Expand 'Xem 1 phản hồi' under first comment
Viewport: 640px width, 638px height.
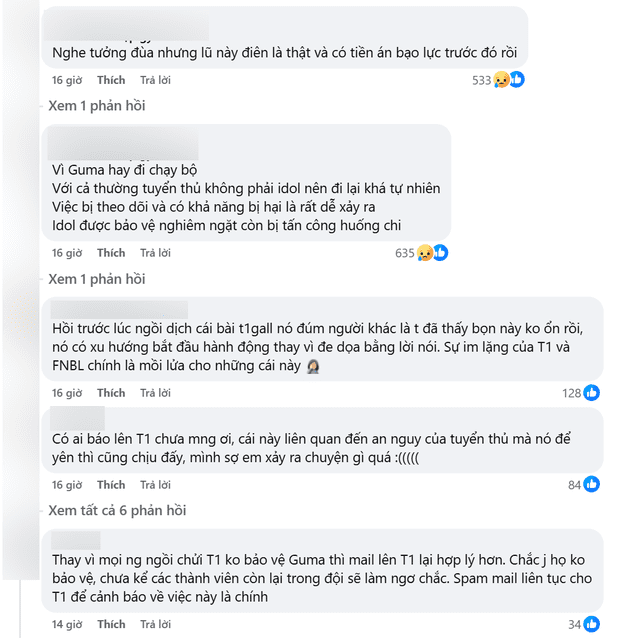pyautogui.click(x=97, y=106)
